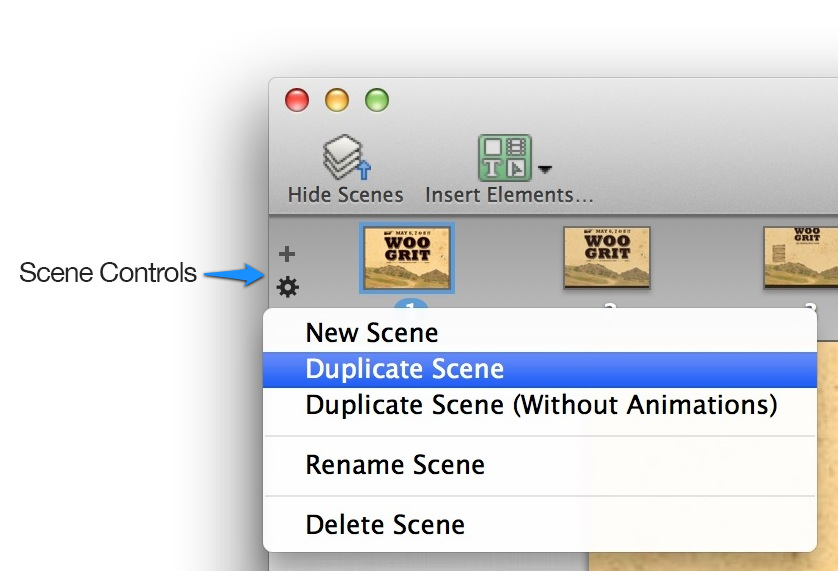Viewport: 838px width, 571px height.
Task: Click the Hide Scenes stacked layers icon
Action: click(345, 158)
